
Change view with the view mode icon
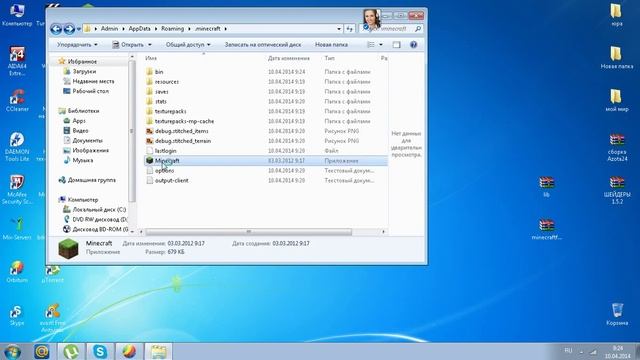coord(371,44)
